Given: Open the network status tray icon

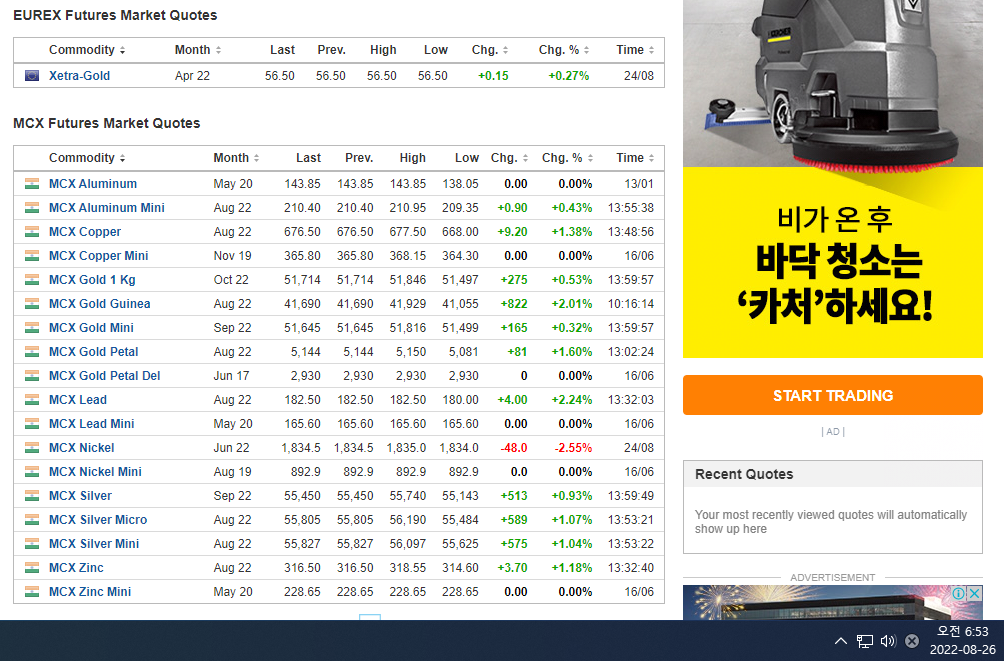Looking at the screenshot, I should click(865, 641).
